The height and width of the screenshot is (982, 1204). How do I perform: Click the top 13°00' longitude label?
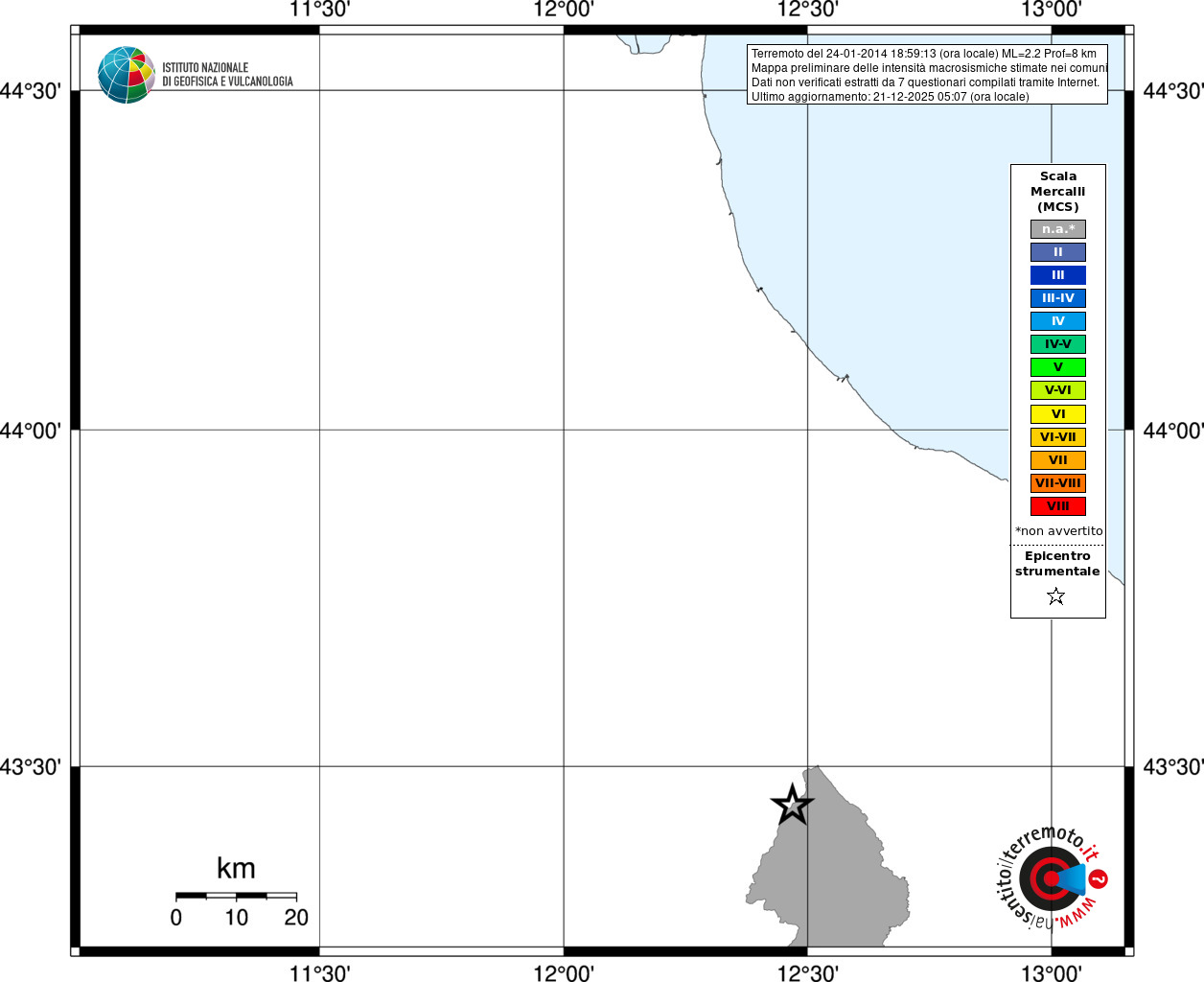coord(1052,10)
